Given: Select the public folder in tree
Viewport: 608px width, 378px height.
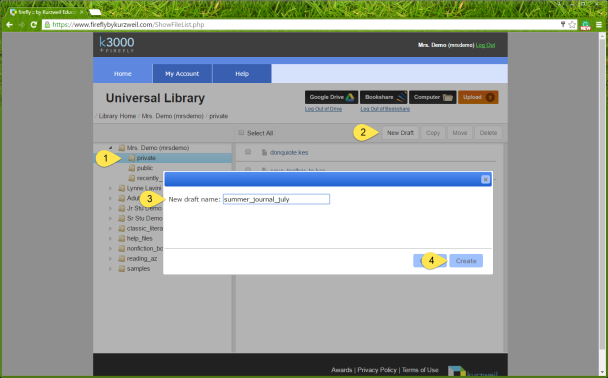Looking at the screenshot, I should 145,168.
